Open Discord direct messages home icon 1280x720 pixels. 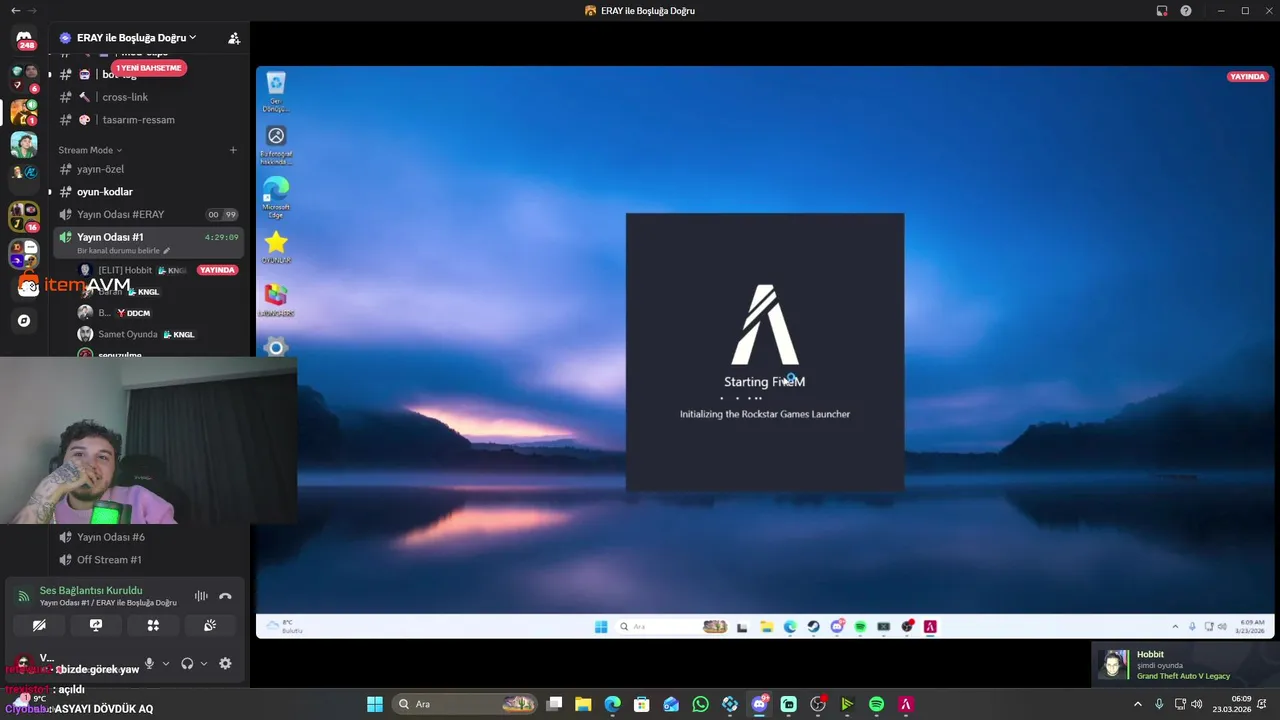(x=24, y=40)
